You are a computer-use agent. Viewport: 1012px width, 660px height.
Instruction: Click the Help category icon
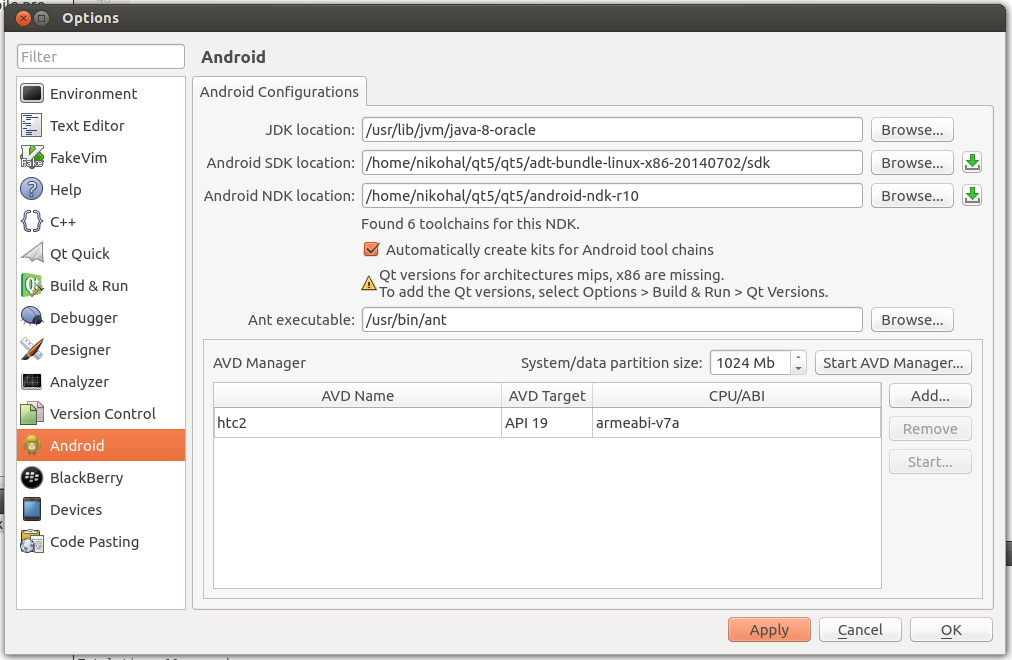coord(32,190)
